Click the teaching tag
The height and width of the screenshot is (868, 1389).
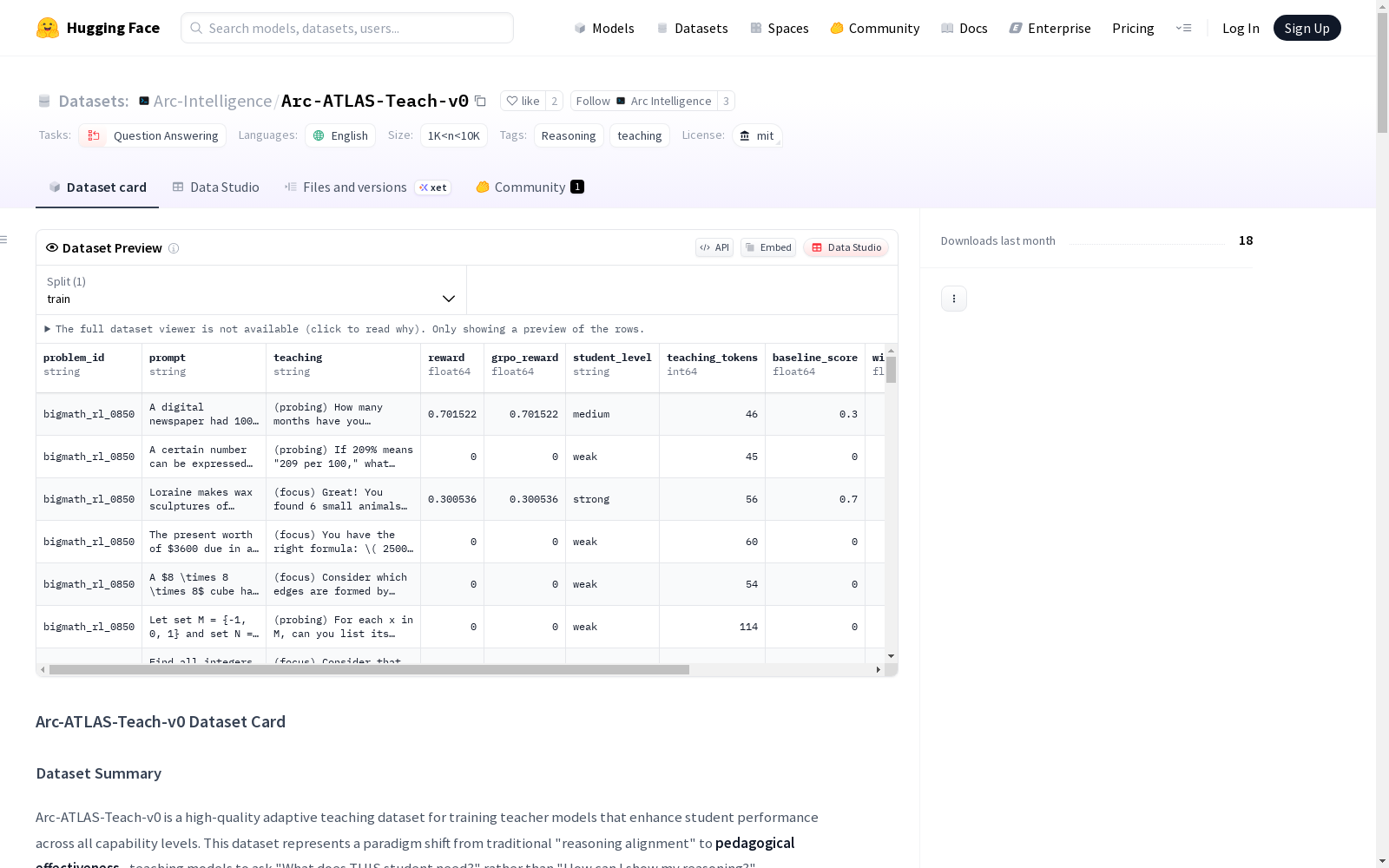coord(640,135)
